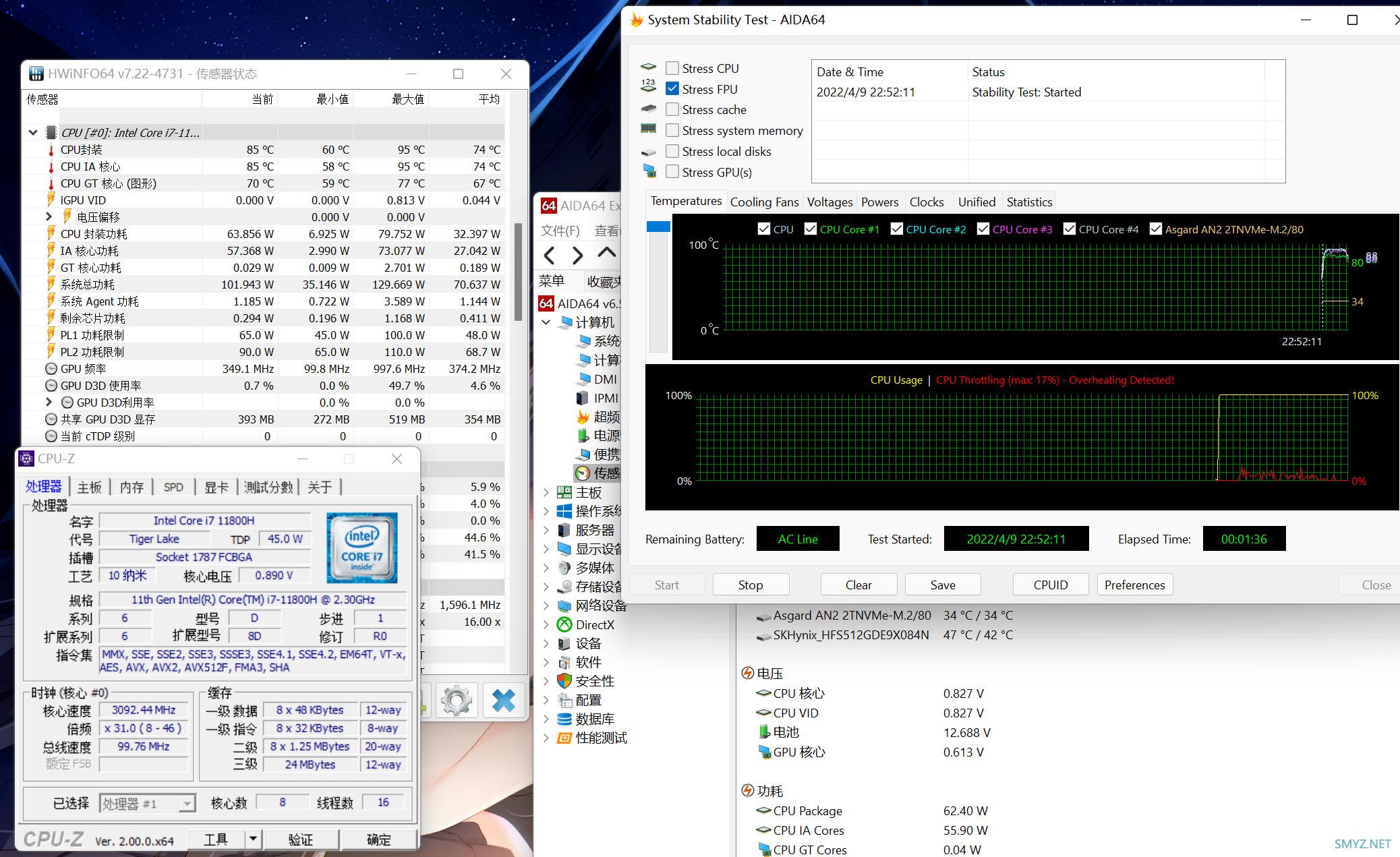This screenshot has height=857, width=1400.
Task: Select the 传感器 sensor tree item
Action: point(598,473)
